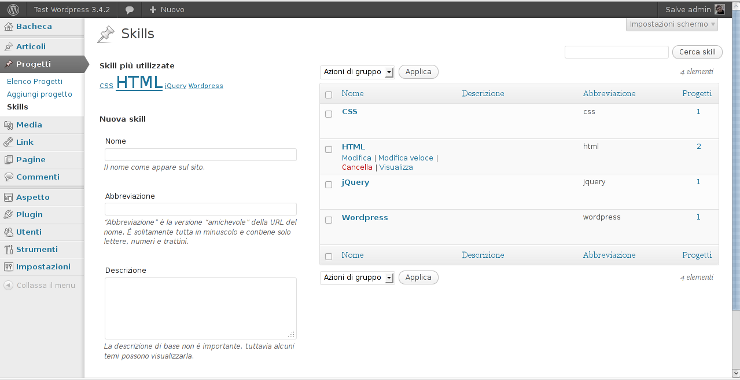Toggle select-all checkbox in table header

(328, 95)
